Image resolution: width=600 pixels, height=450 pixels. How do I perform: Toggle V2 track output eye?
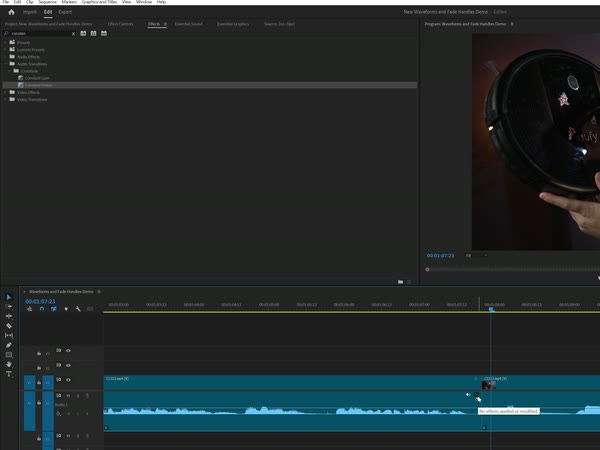(68, 365)
